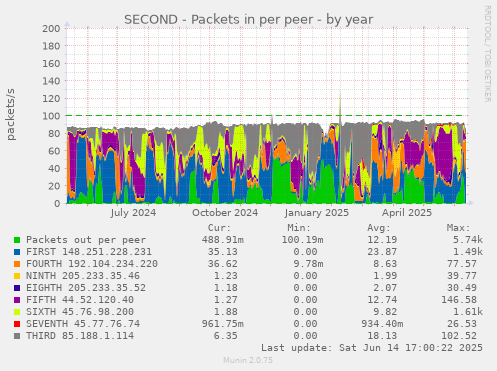This screenshot has height=371, width=497.
Task: Click the Munin 2.0.75 version footer
Action: tap(248, 360)
